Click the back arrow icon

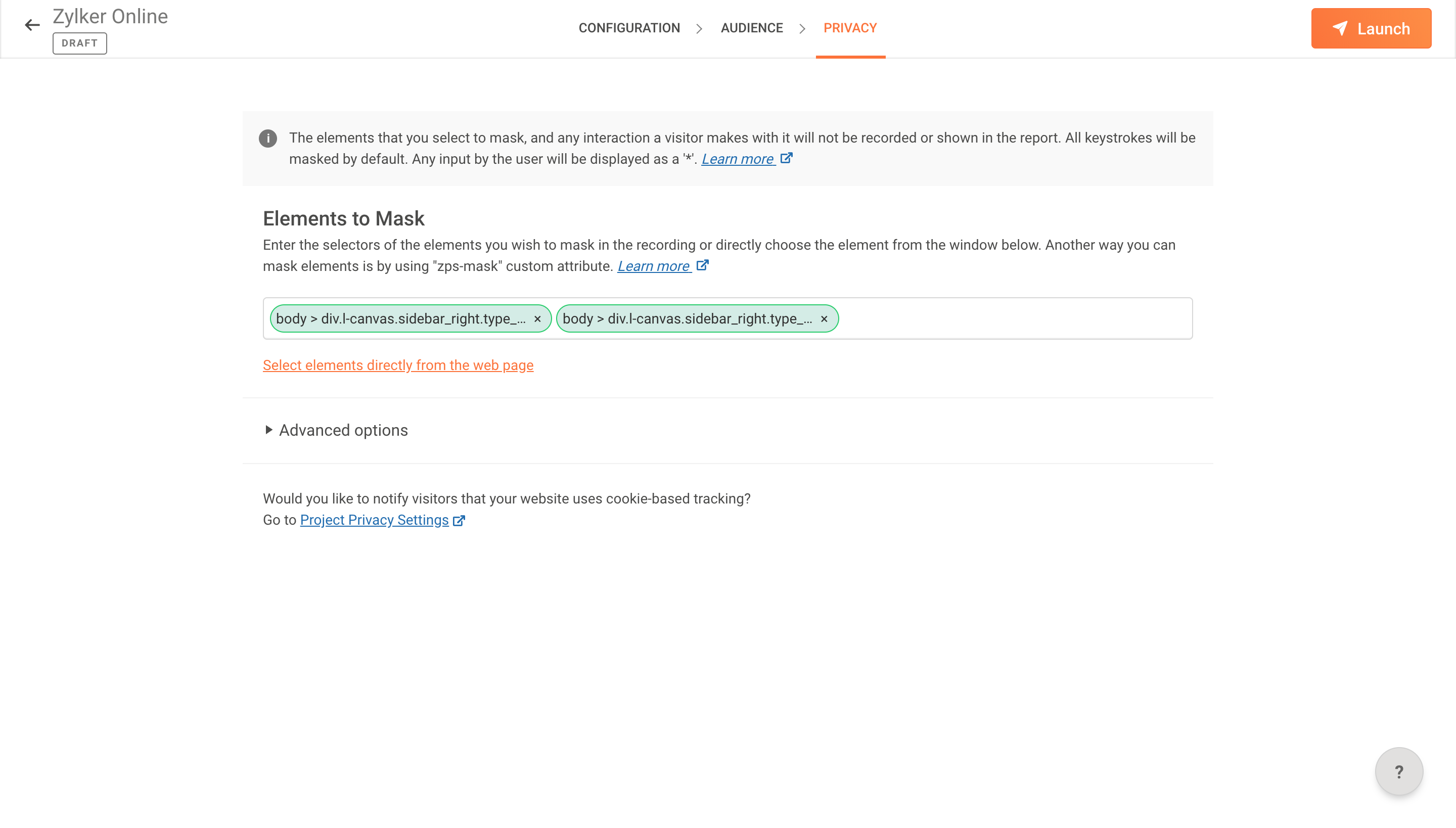click(32, 25)
